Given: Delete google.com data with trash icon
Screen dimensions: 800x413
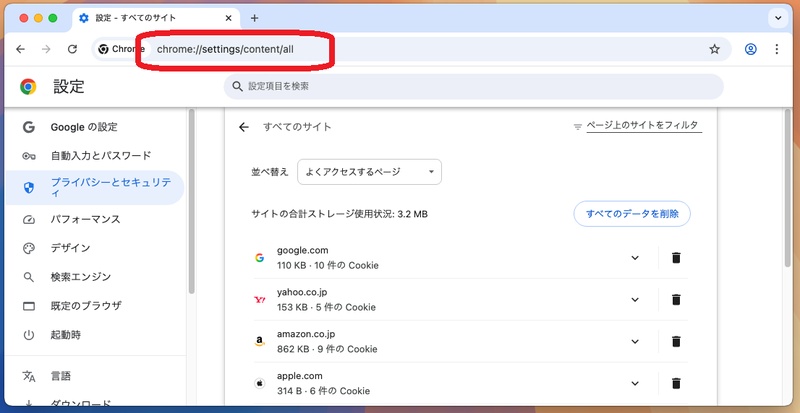Looking at the screenshot, I should coord(676,258).
